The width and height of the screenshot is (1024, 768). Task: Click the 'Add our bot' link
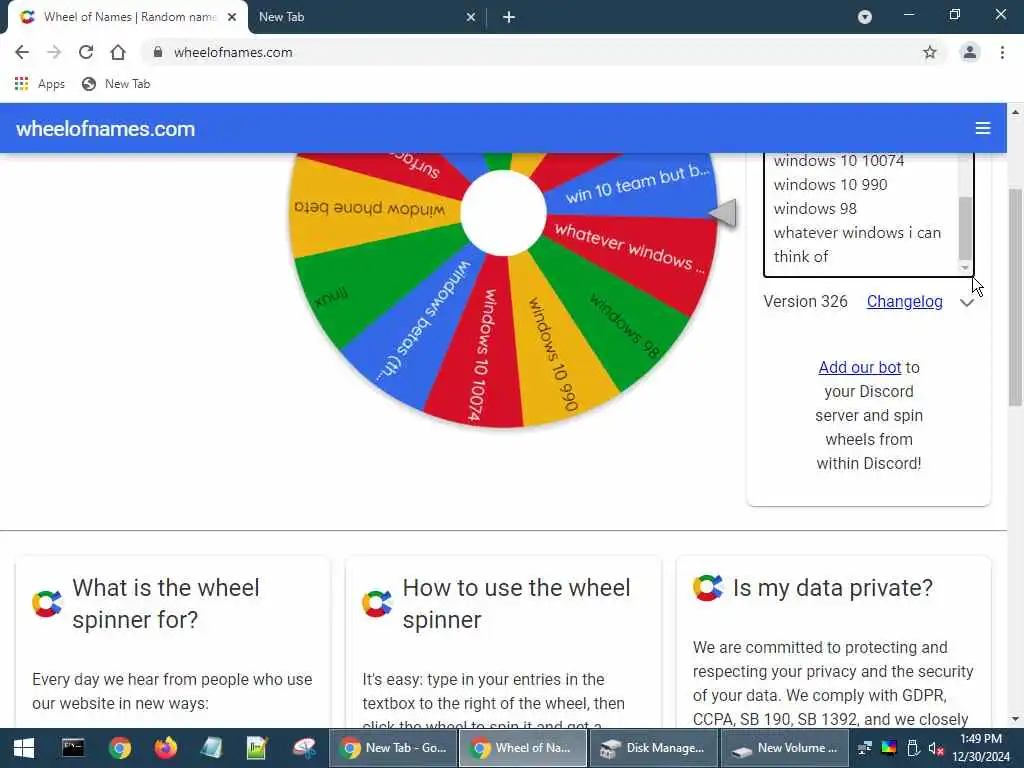859,368
